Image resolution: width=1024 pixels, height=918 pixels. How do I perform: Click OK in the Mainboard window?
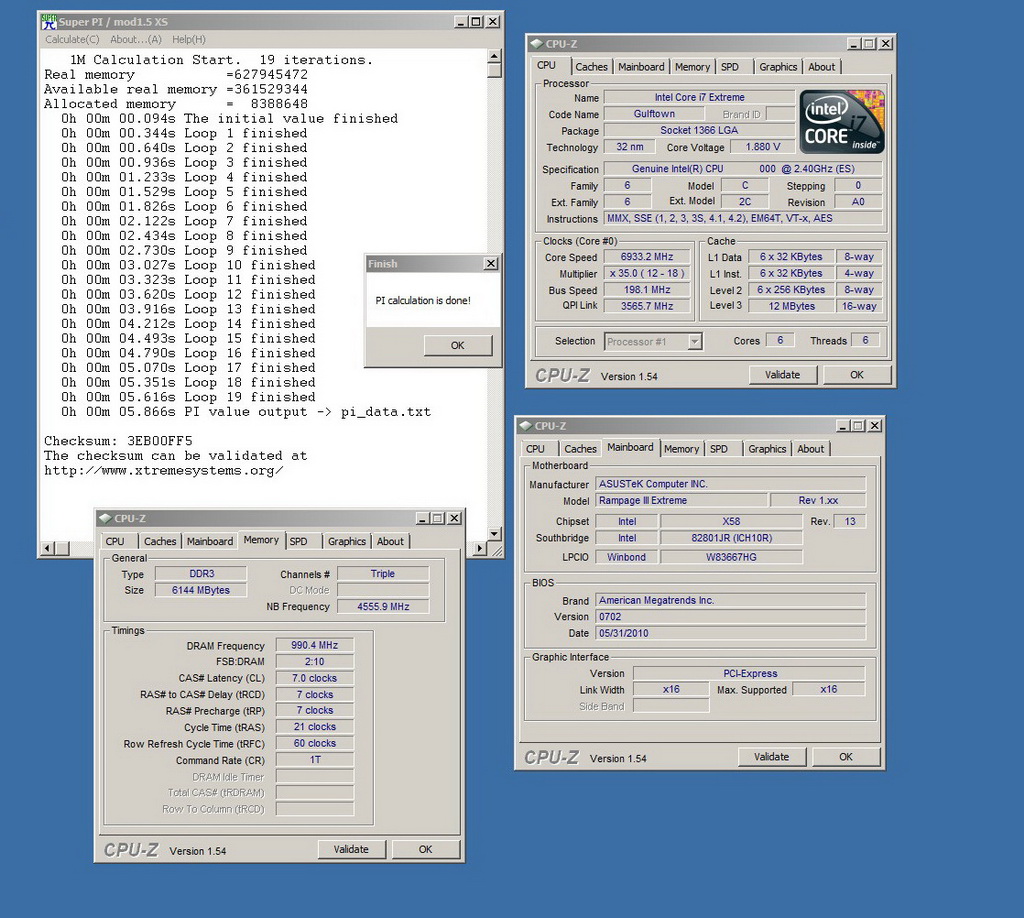pyautogui.click(x=846, y=757)
